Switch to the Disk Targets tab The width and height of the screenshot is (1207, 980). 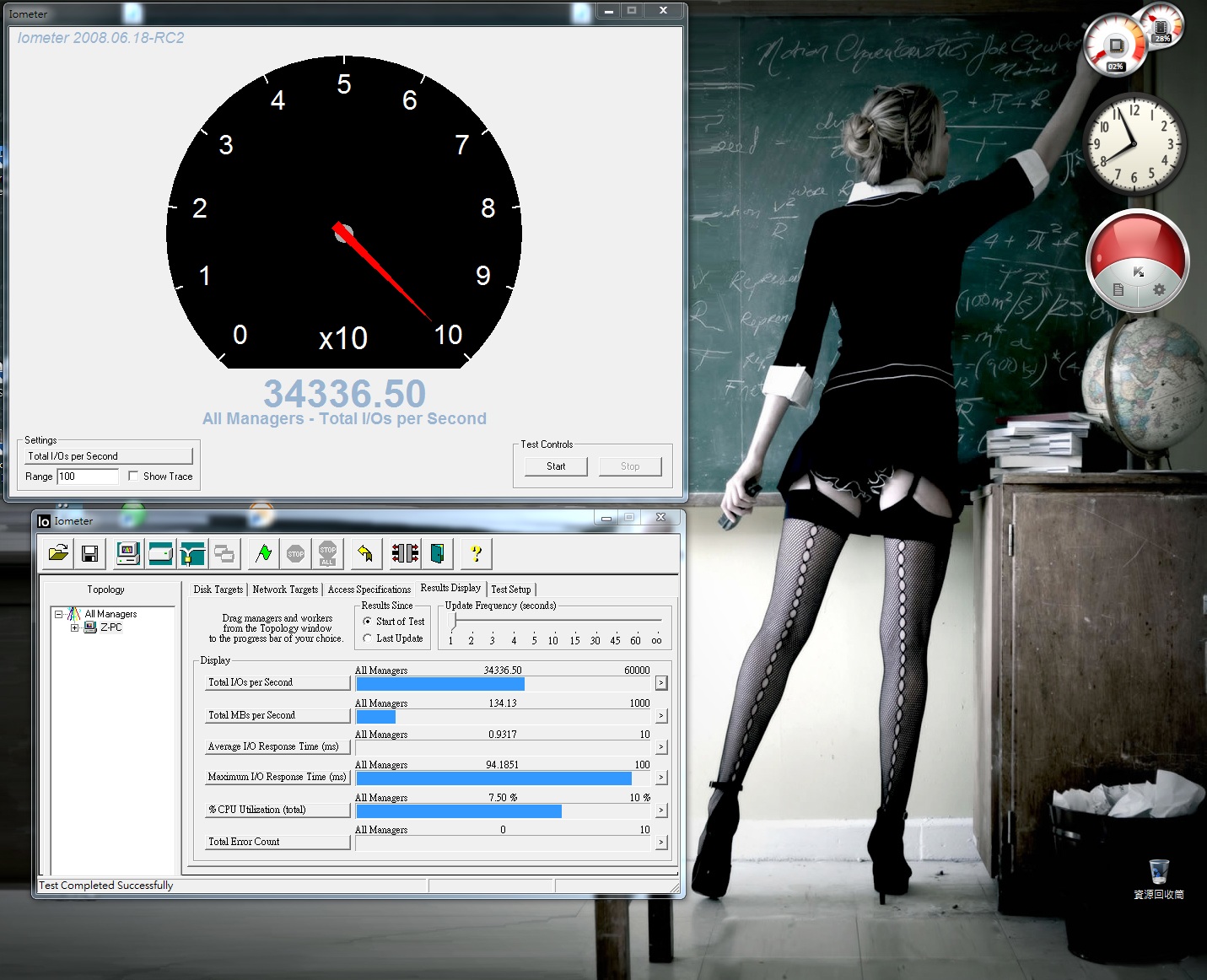point(218,590)
